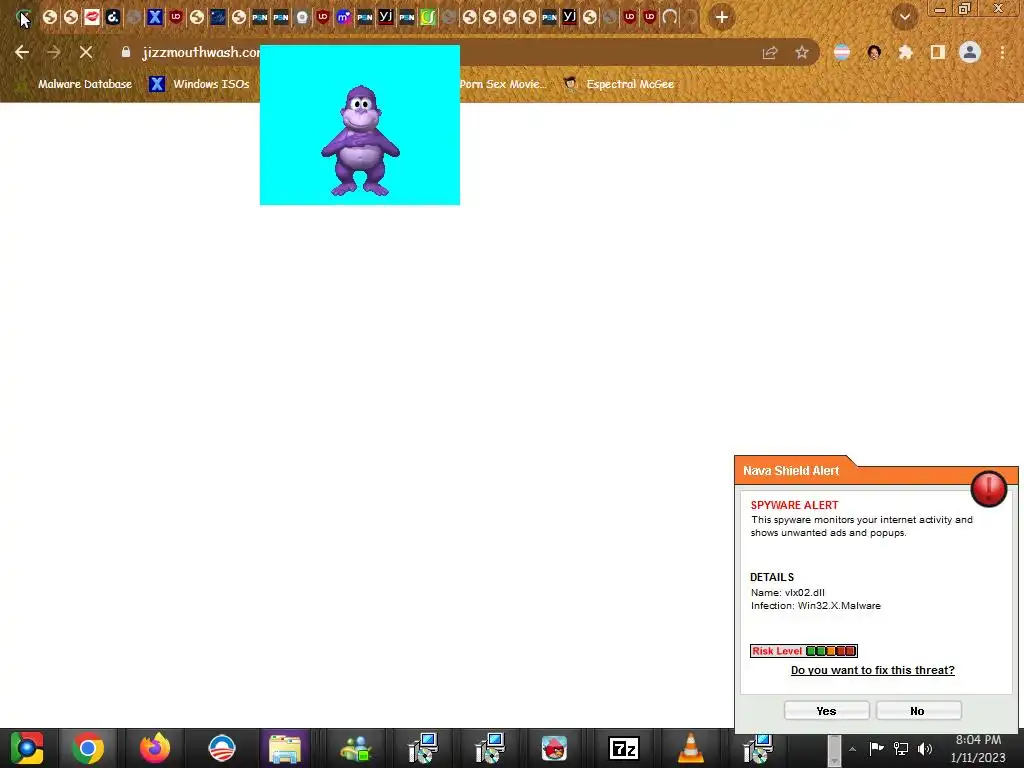Open the Windows ISOs bookmark

pos(199,84)
